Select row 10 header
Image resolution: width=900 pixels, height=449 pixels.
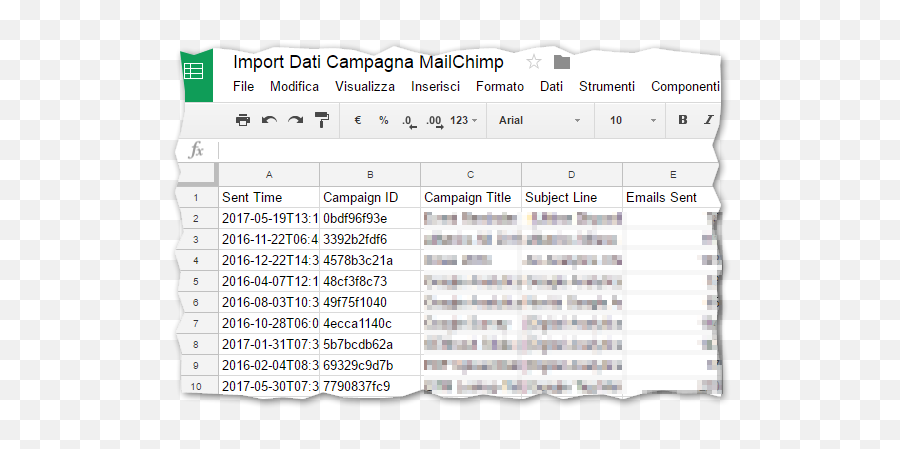pyautogui.click(x=199, y=386)
